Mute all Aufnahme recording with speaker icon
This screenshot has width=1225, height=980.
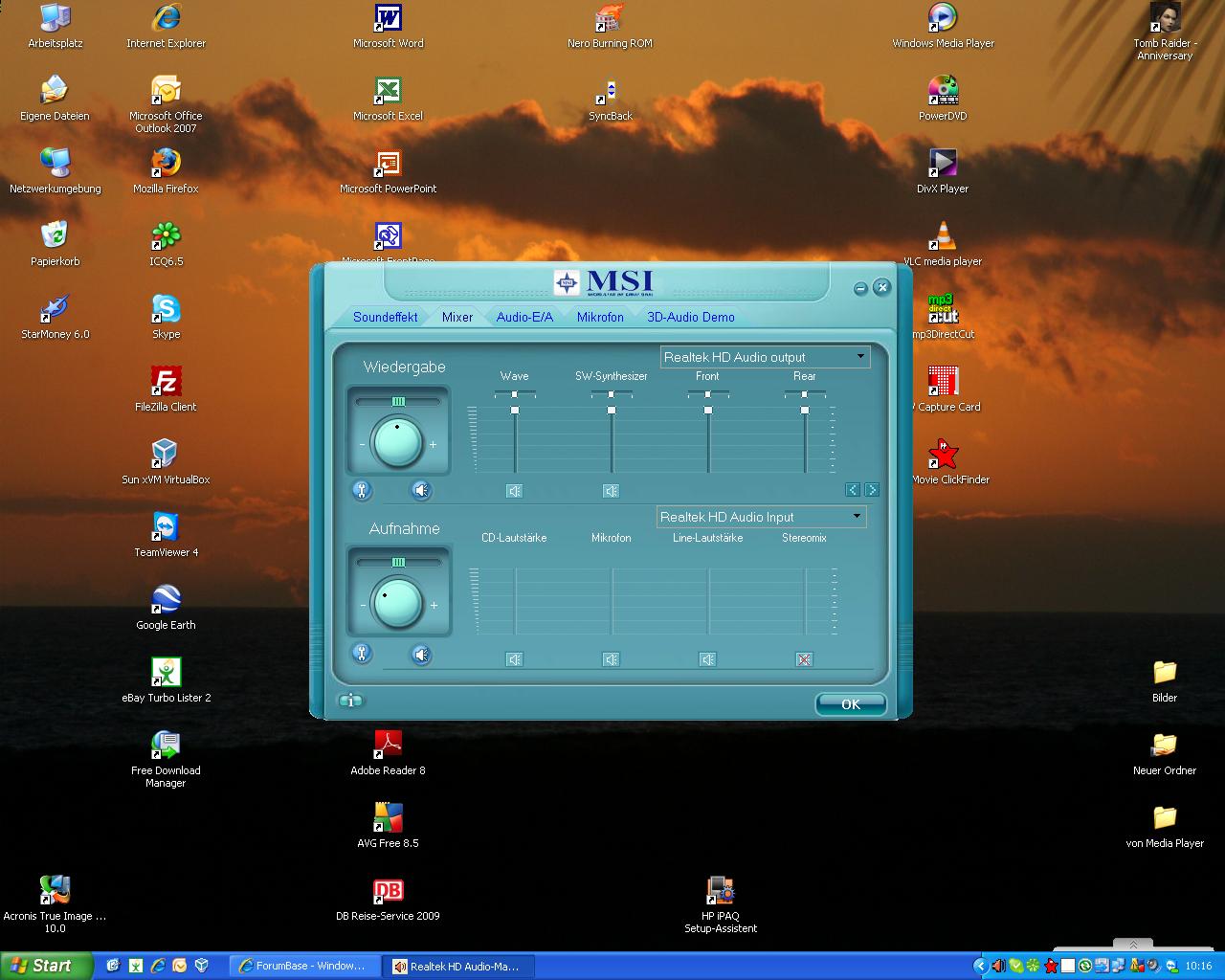[421, 655]
